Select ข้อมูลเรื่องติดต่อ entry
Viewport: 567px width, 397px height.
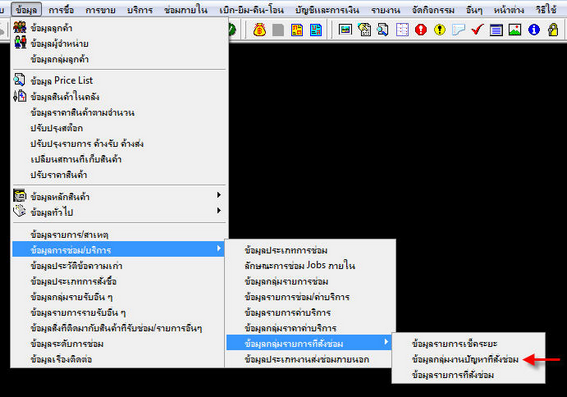point(119,359)
